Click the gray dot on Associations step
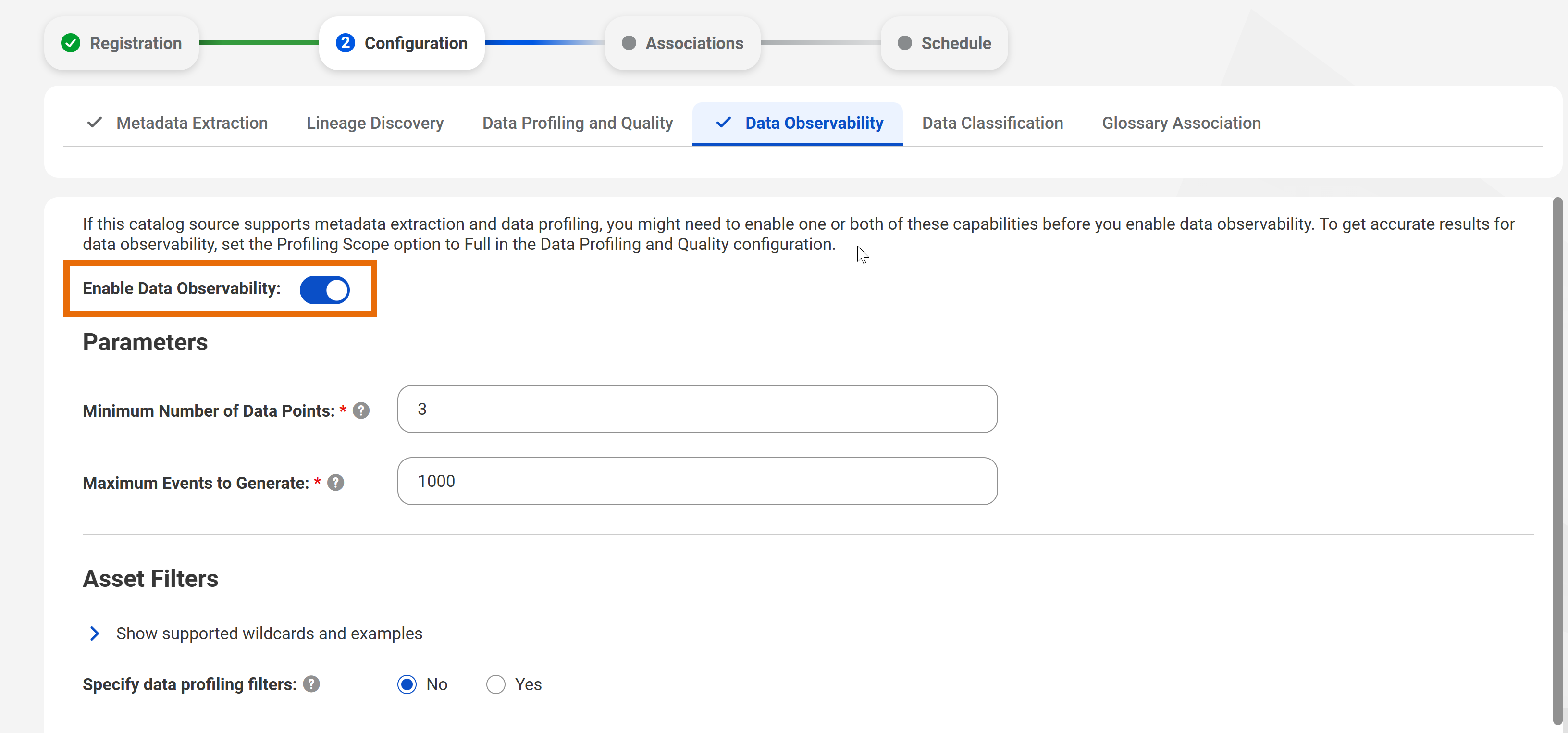 click(x=629, y=43)
